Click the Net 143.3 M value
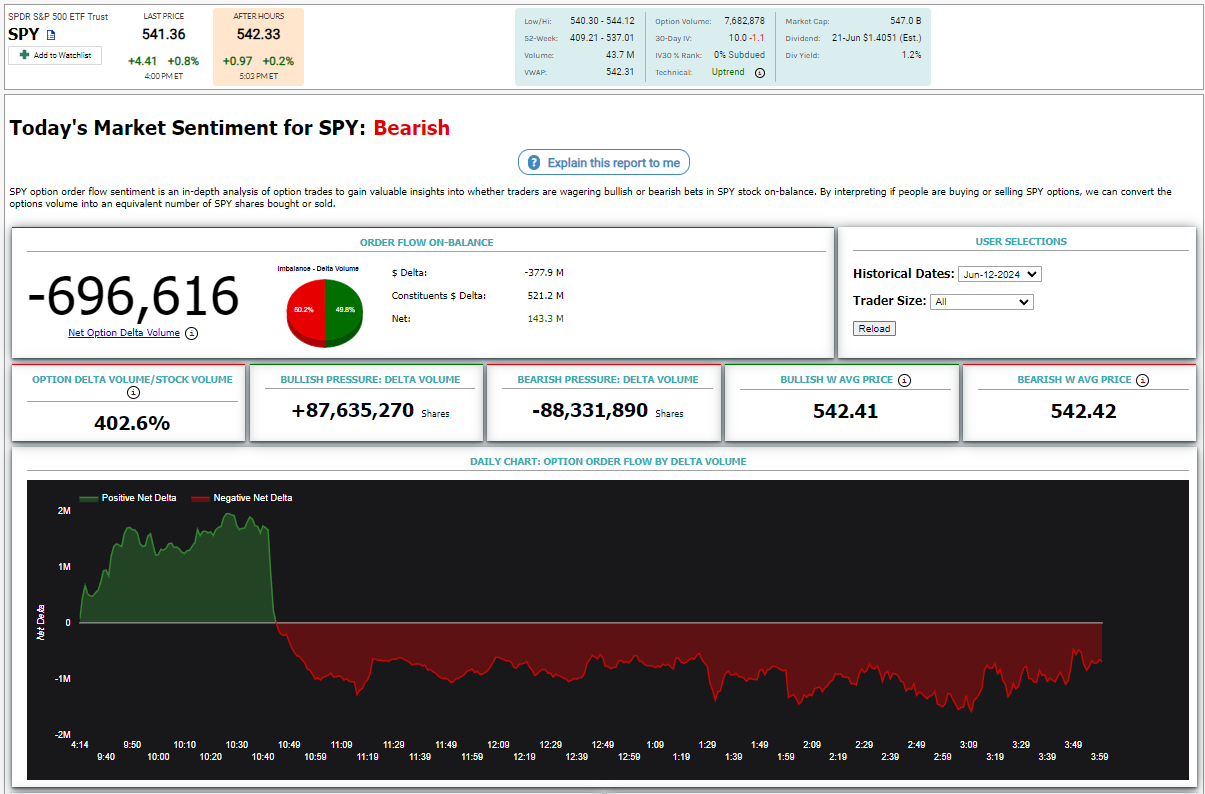The height and width of the screenshot is (794, 1205). click(546, 319)
